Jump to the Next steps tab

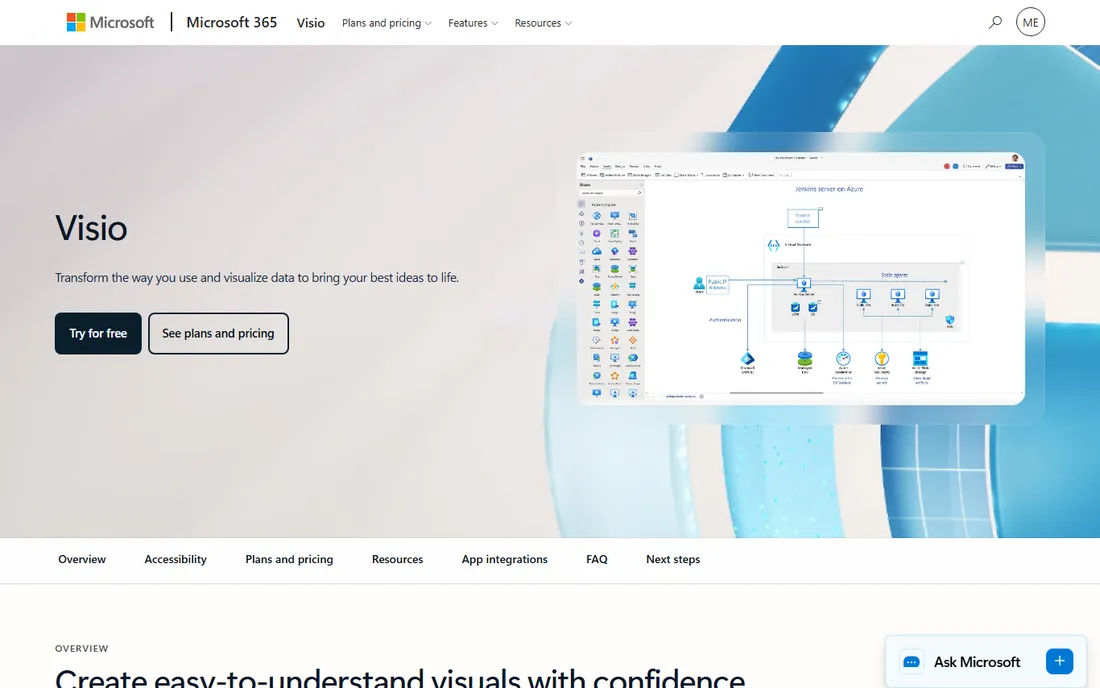[673, 559]
